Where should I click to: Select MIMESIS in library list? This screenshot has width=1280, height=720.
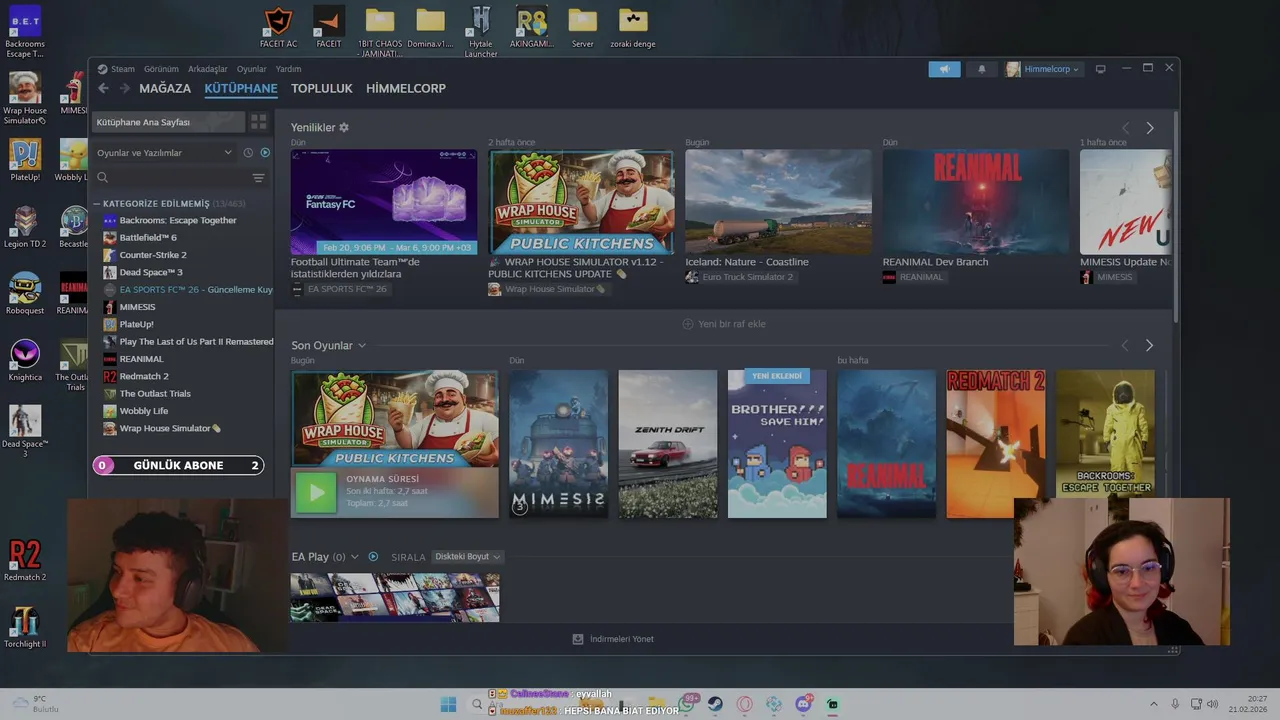(x=137, y=307)
